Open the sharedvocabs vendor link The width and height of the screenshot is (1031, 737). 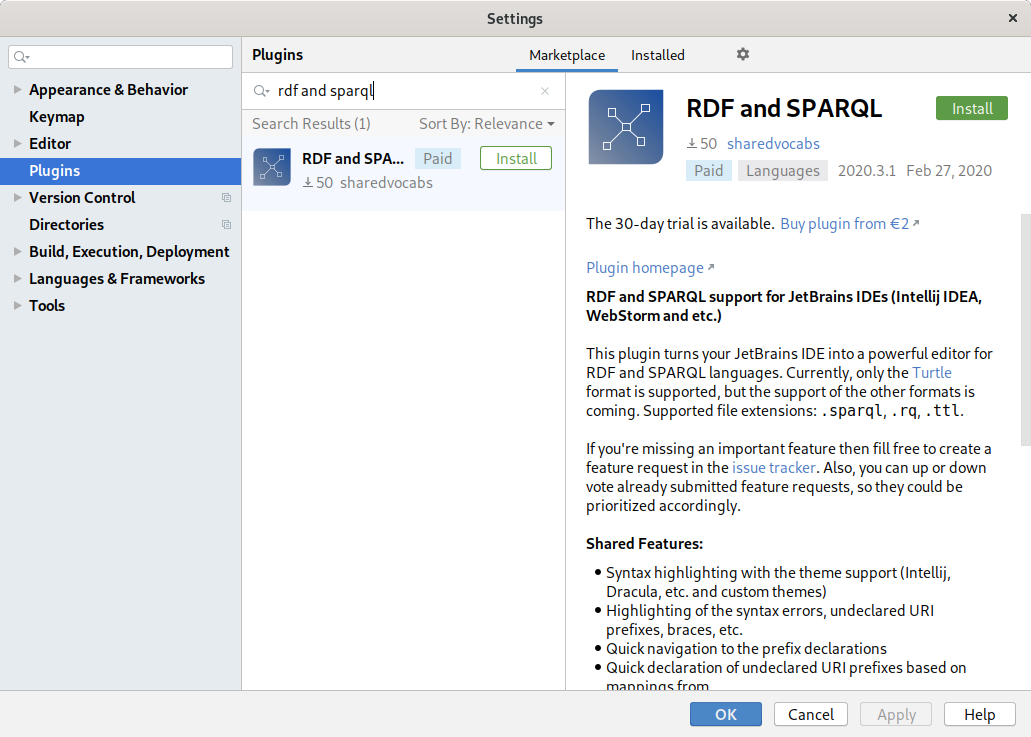click(773, 143)
